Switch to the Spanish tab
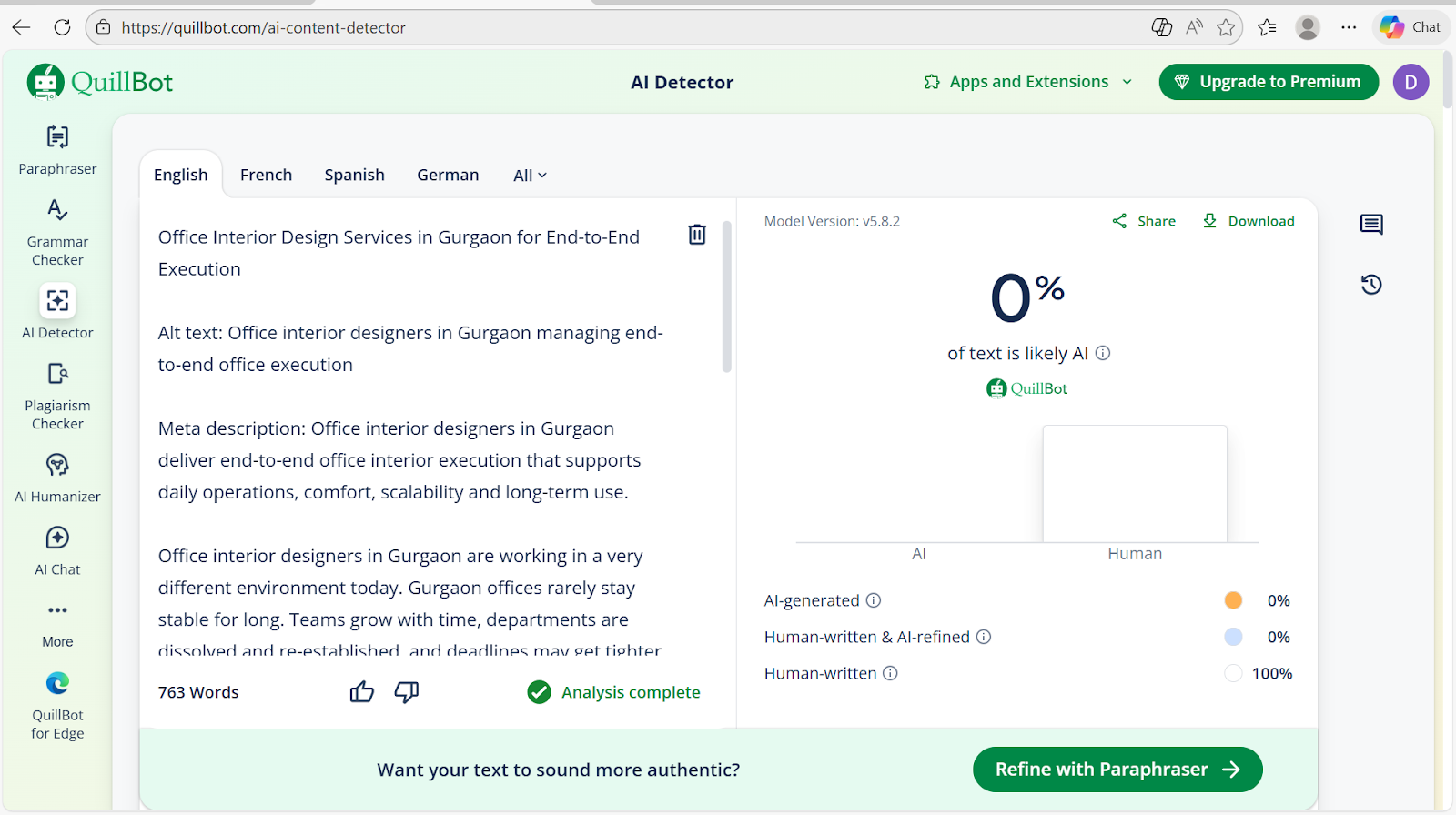This screenshot has width=1456, height=815. (354, 175)
